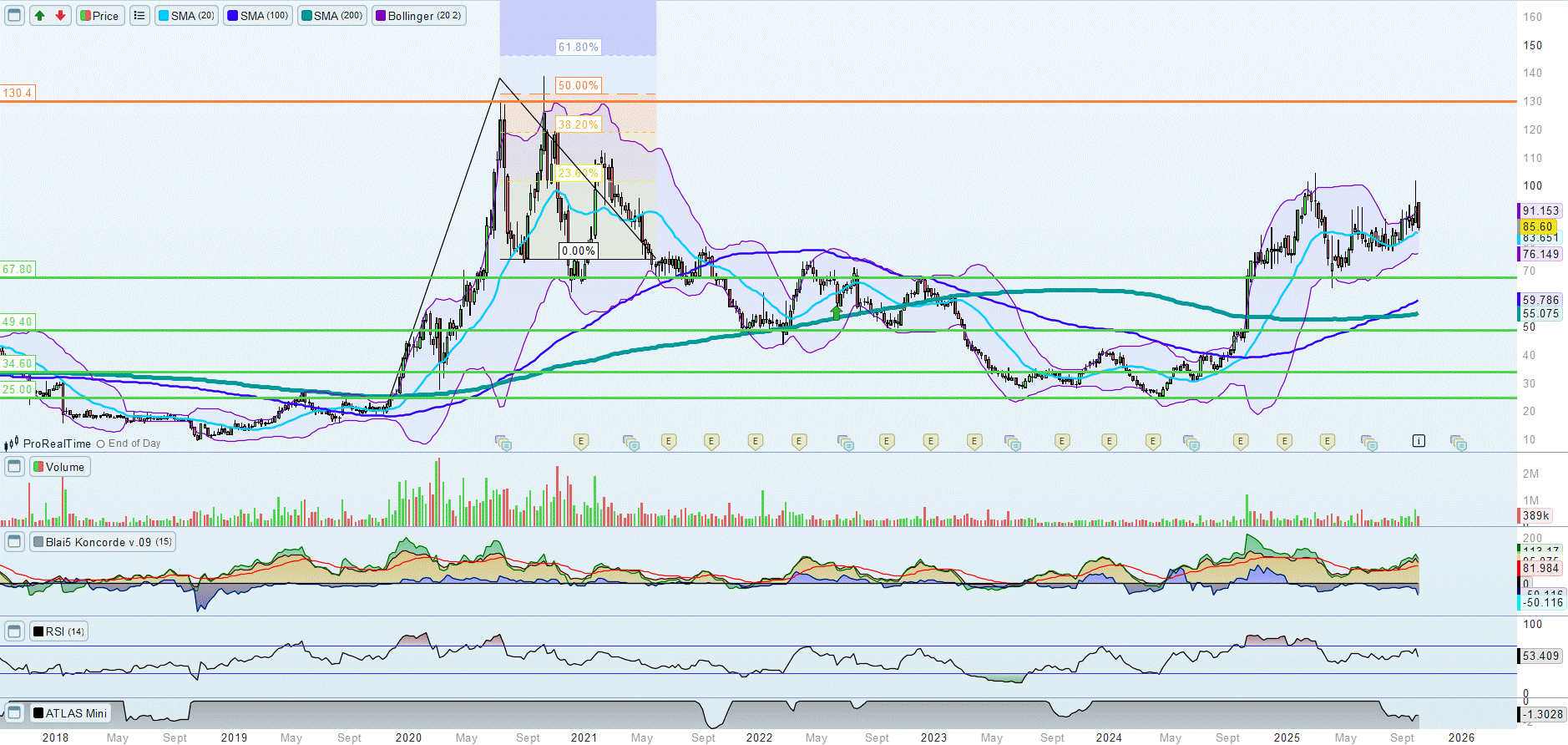Open the Price settings button
1568x745 pixels.
tap(100, 16)
